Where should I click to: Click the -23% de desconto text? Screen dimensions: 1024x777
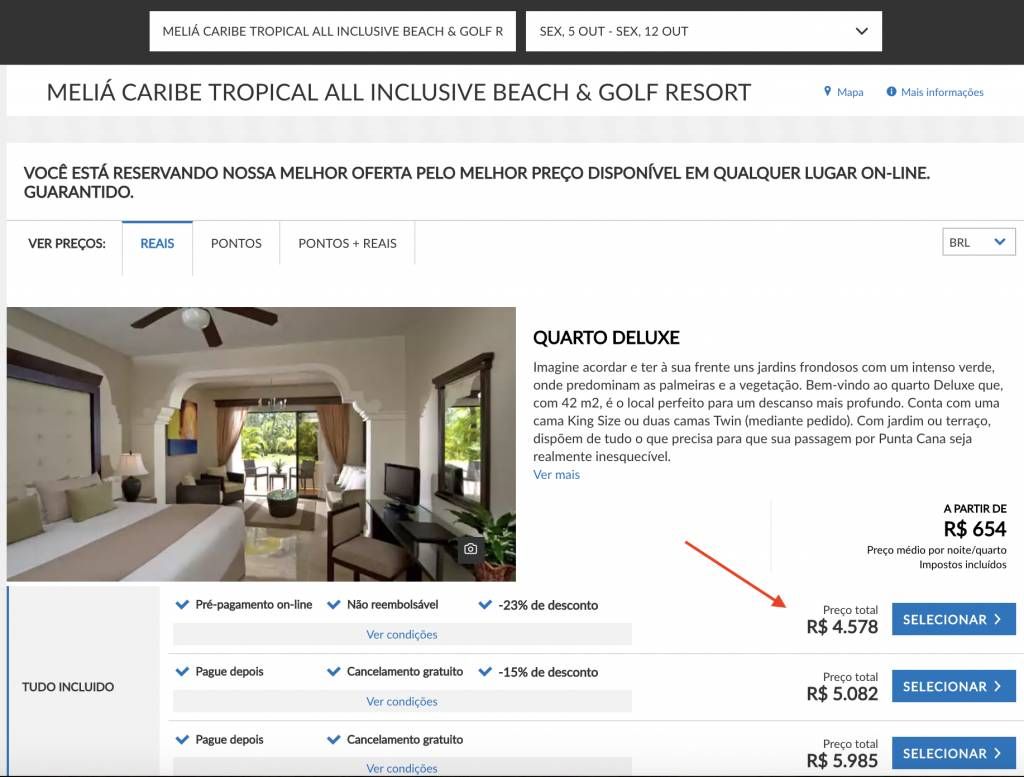(548, 605)
